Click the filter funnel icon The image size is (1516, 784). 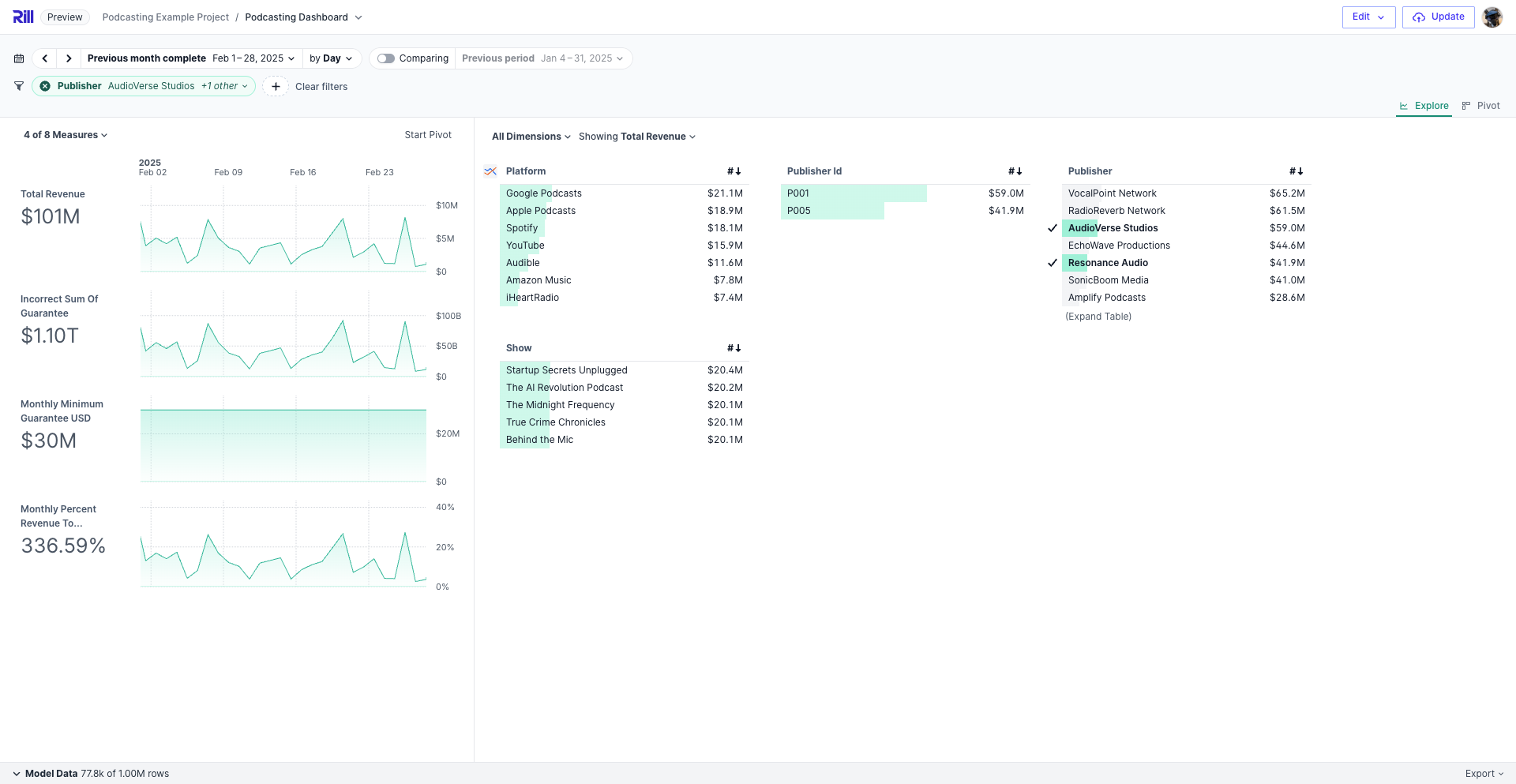coord(19,86)
